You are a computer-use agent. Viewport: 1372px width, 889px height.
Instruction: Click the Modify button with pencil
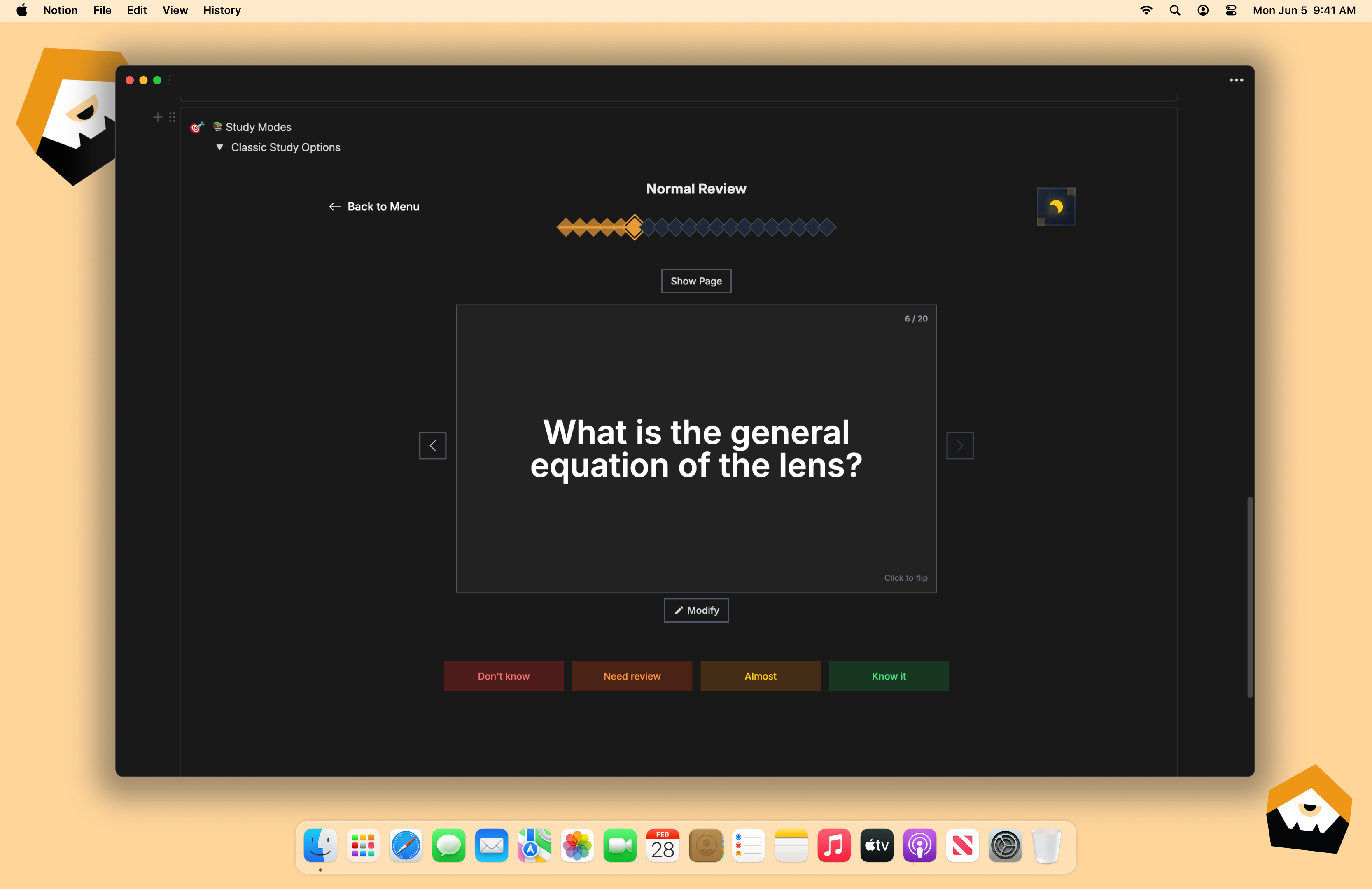click(696, 610)
